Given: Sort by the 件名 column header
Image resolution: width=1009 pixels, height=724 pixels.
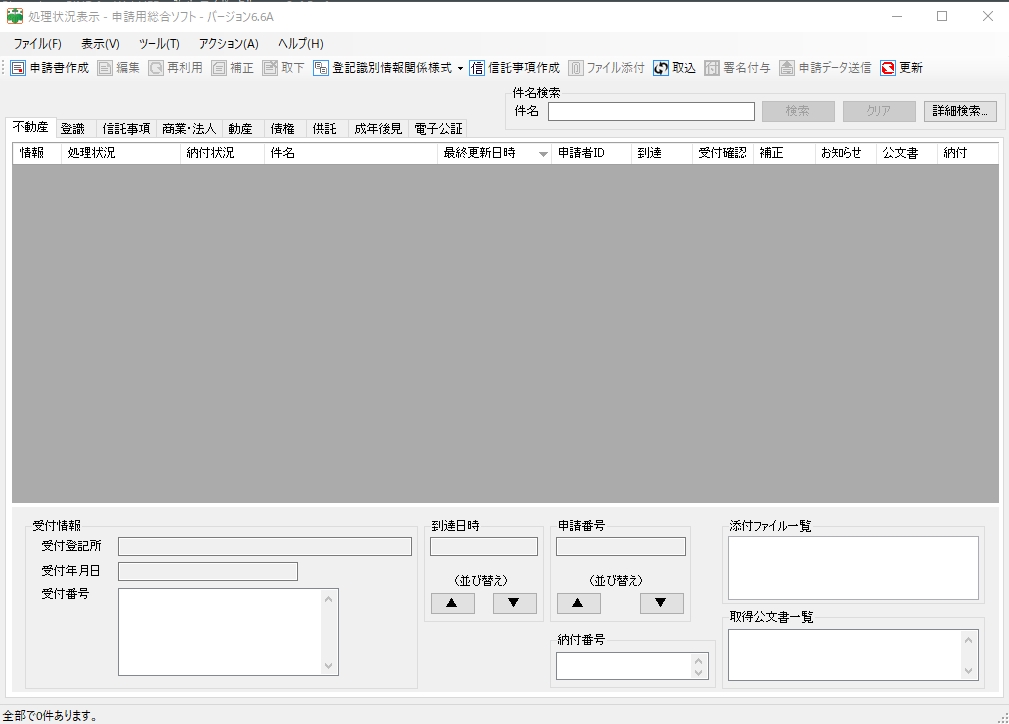Looking at the screenshot, I should coord(351,153).
